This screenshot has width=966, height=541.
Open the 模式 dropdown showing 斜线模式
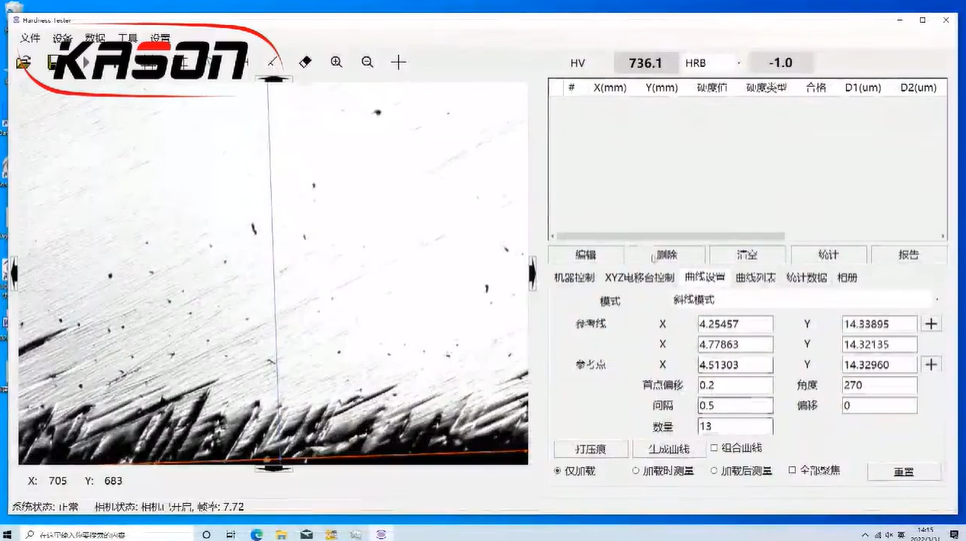coord(806,300)
